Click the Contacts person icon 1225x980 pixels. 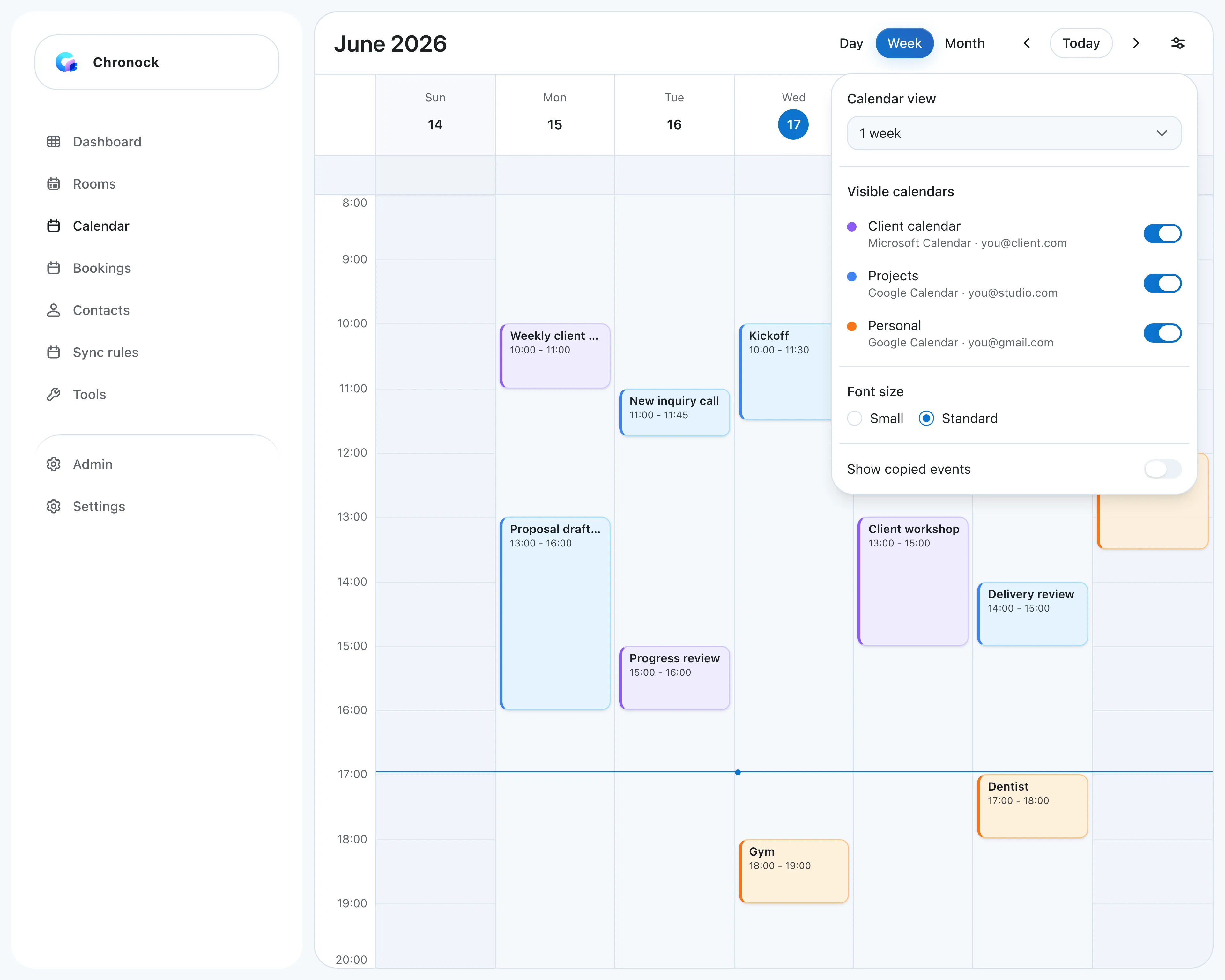pos(53,310)
